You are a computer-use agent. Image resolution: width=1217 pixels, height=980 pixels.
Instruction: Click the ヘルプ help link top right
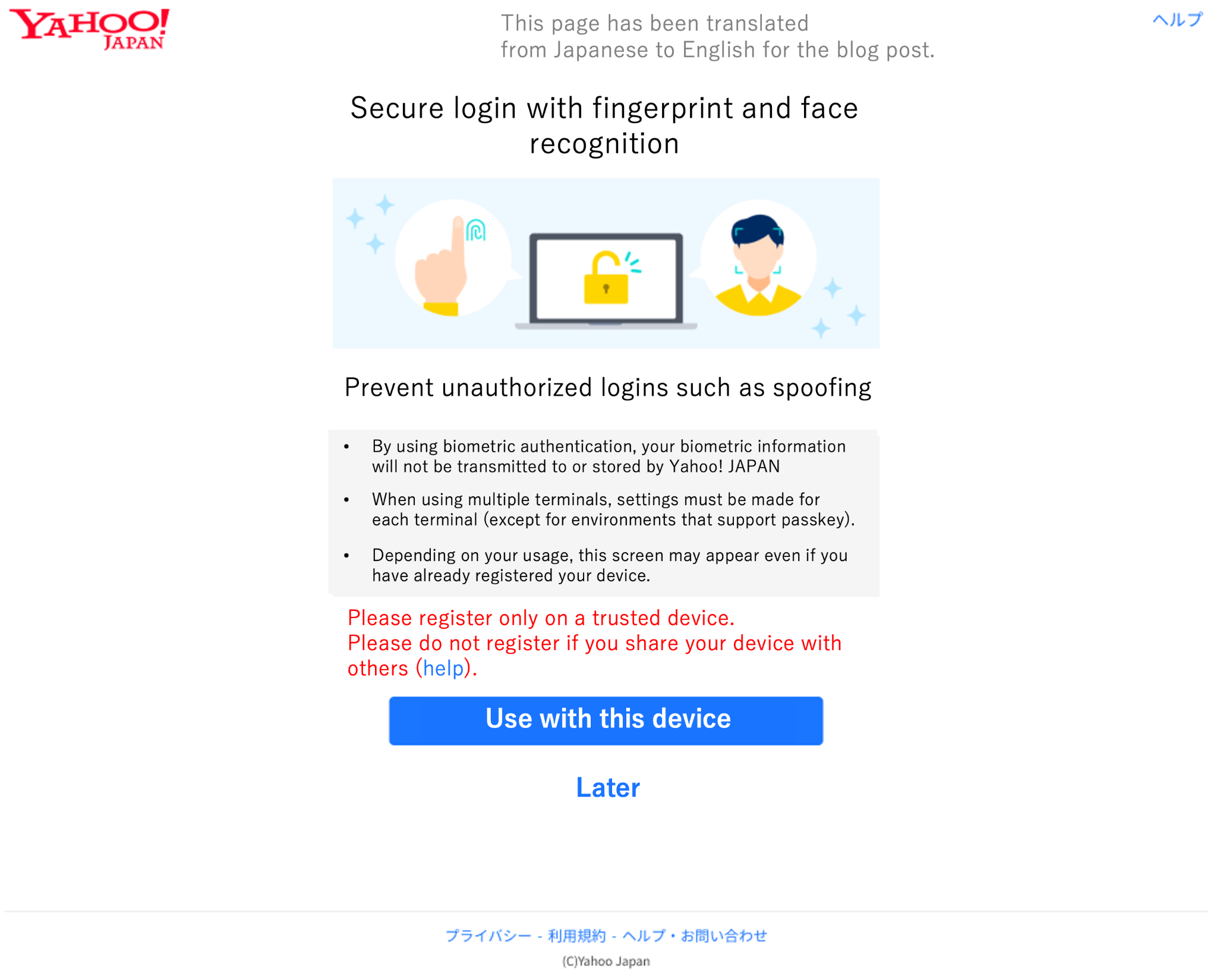[1178, 19]
